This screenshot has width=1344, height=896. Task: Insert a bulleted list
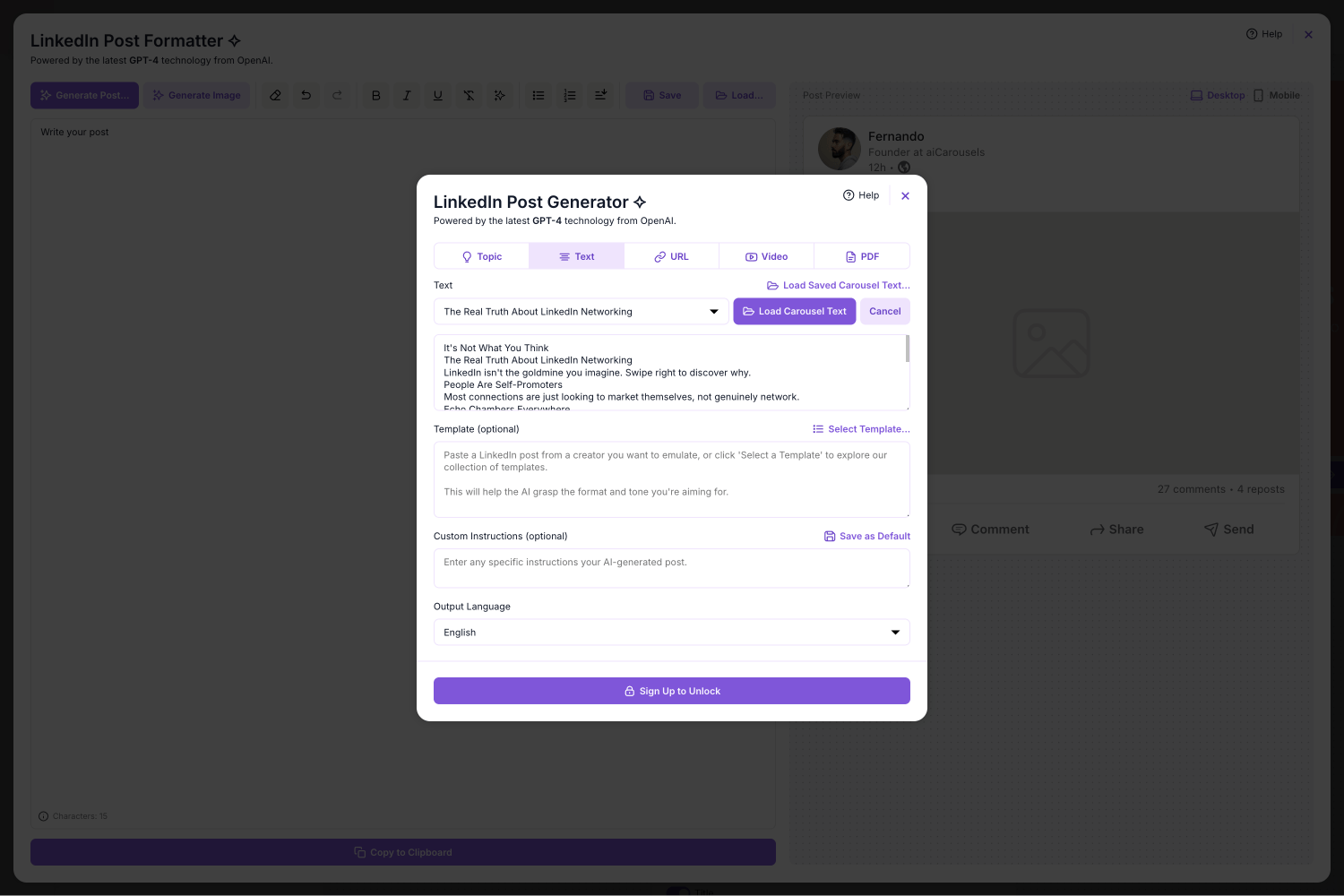point(538,95)
